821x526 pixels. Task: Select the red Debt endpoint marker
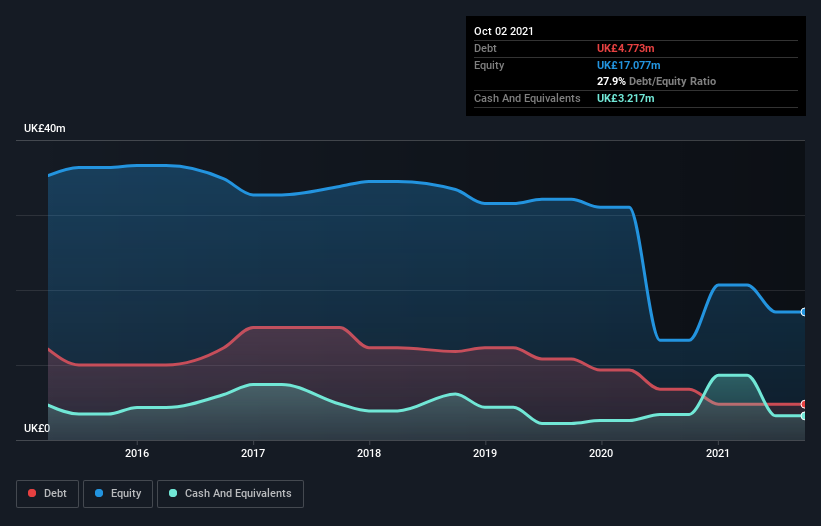pyautogui.click(x=804, y=404)
